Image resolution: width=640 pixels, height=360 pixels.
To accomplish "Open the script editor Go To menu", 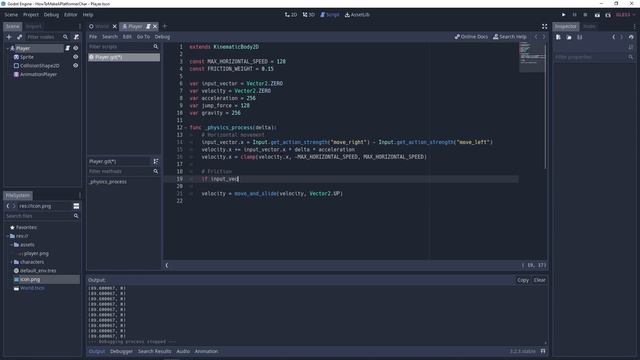I will coord(143,37).
